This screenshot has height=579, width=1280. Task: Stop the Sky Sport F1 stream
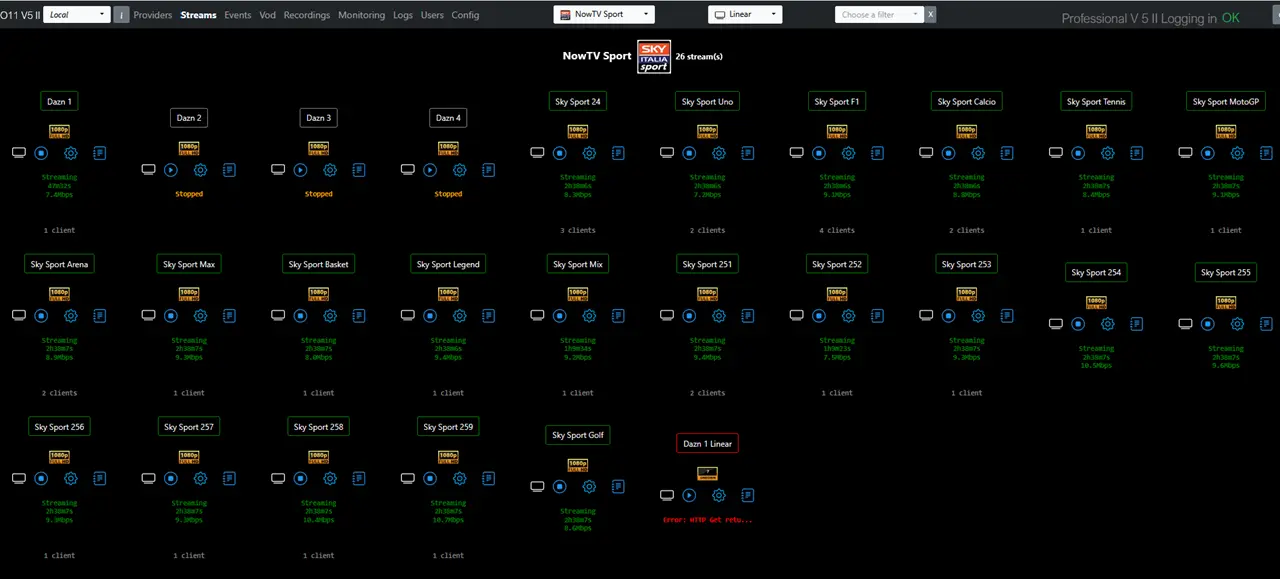tap(819, 153)
